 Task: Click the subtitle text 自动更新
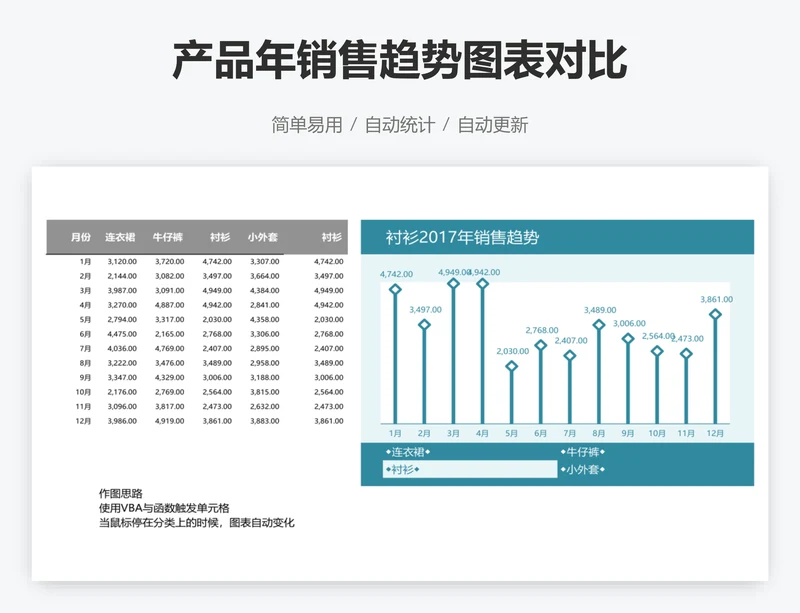click(493, 125)
